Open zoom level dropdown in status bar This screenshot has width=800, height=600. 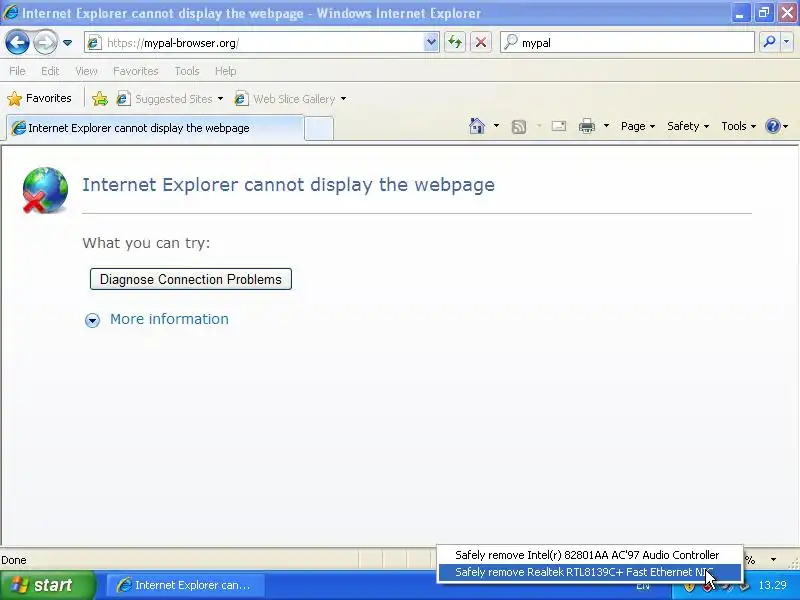[773, 560]
